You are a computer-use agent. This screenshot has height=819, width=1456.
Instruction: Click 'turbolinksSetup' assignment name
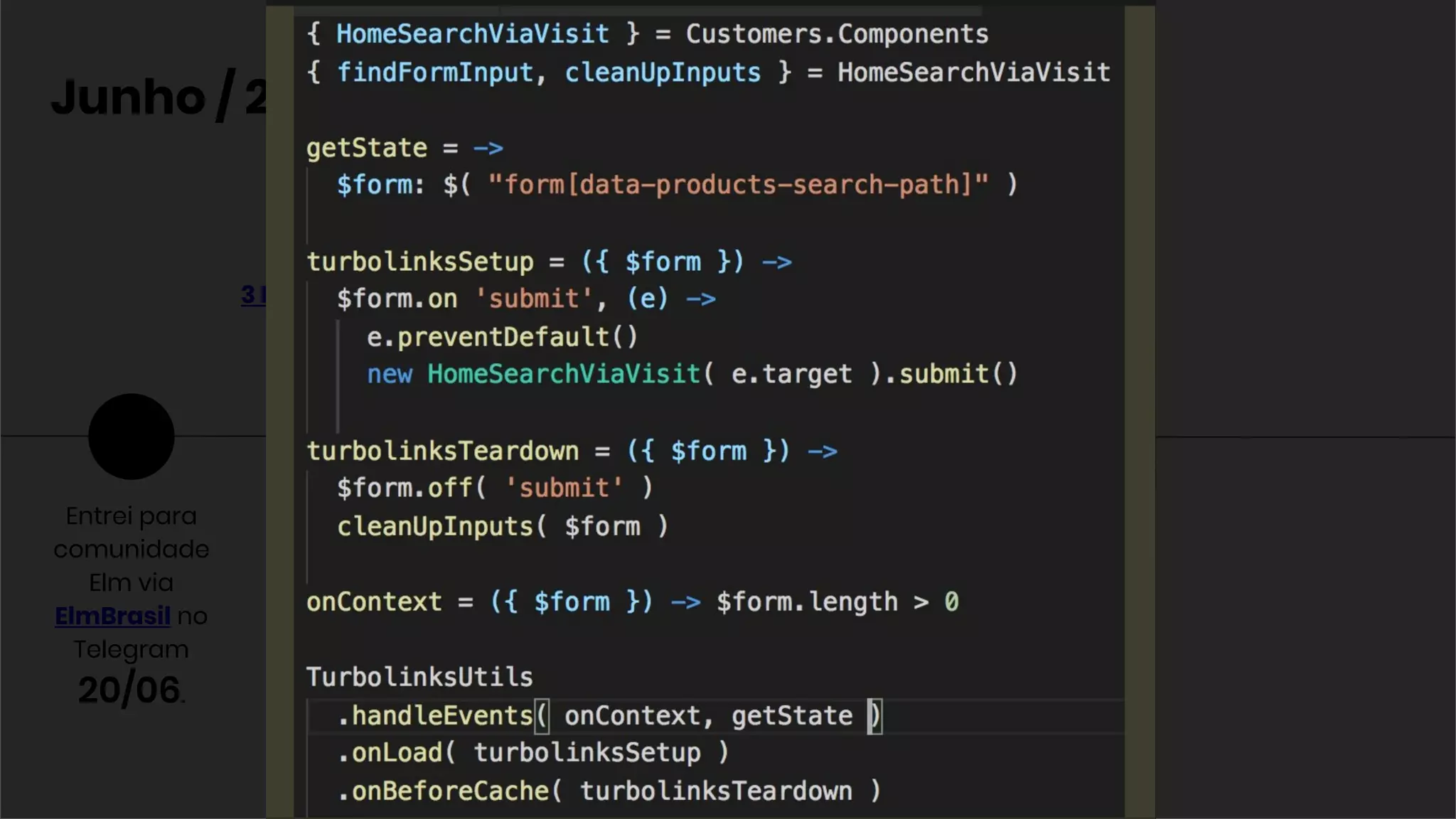pos(419,262)
